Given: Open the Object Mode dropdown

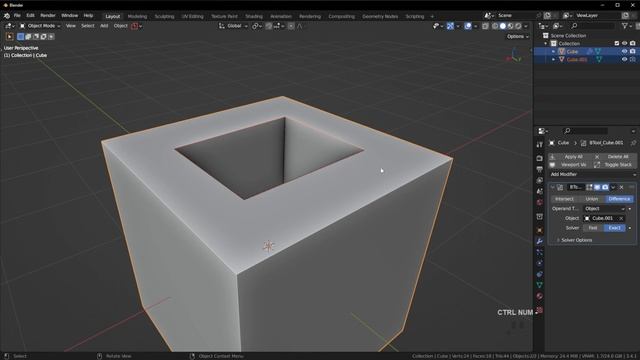Looking at the screenshot, I should click(x=40, y=26).
